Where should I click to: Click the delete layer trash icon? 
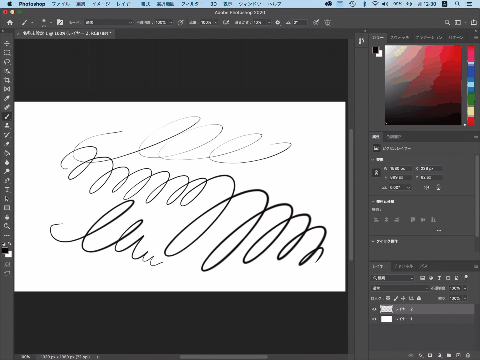coord(468,355)
